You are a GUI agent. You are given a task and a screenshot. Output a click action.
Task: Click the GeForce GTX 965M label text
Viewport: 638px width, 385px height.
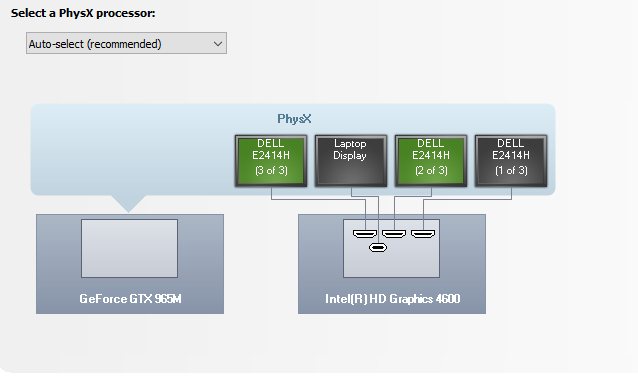(x=130, y=299)
